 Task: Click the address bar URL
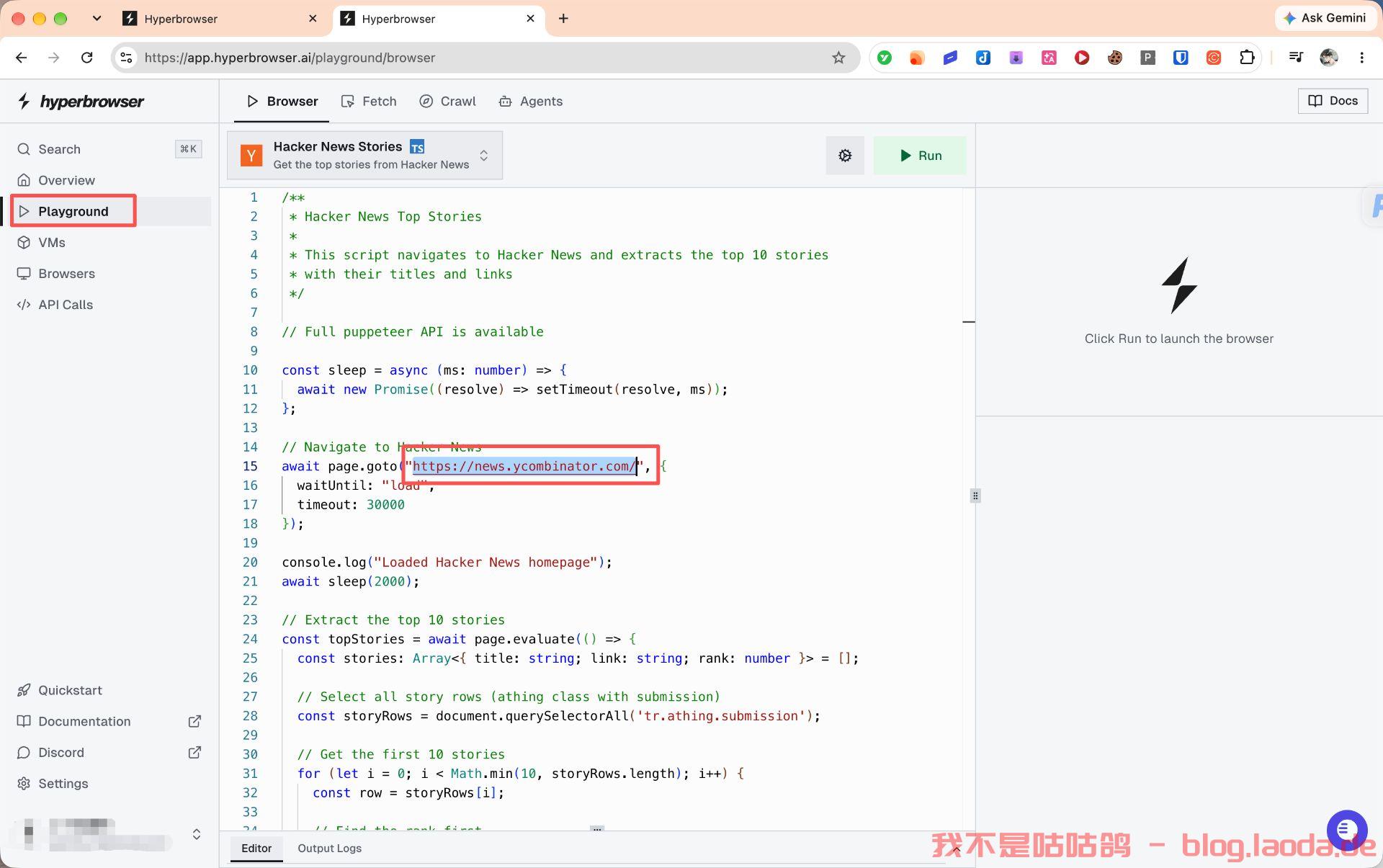click(x=290, y=58)
